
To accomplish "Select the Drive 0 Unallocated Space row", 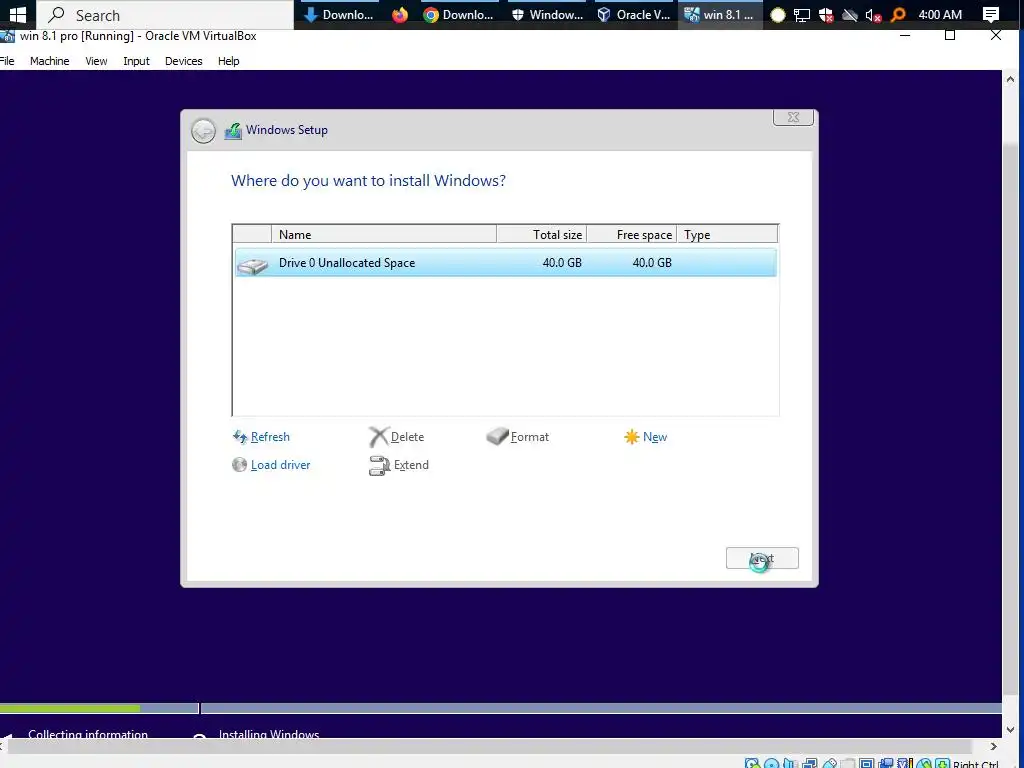I will [506, 263].
